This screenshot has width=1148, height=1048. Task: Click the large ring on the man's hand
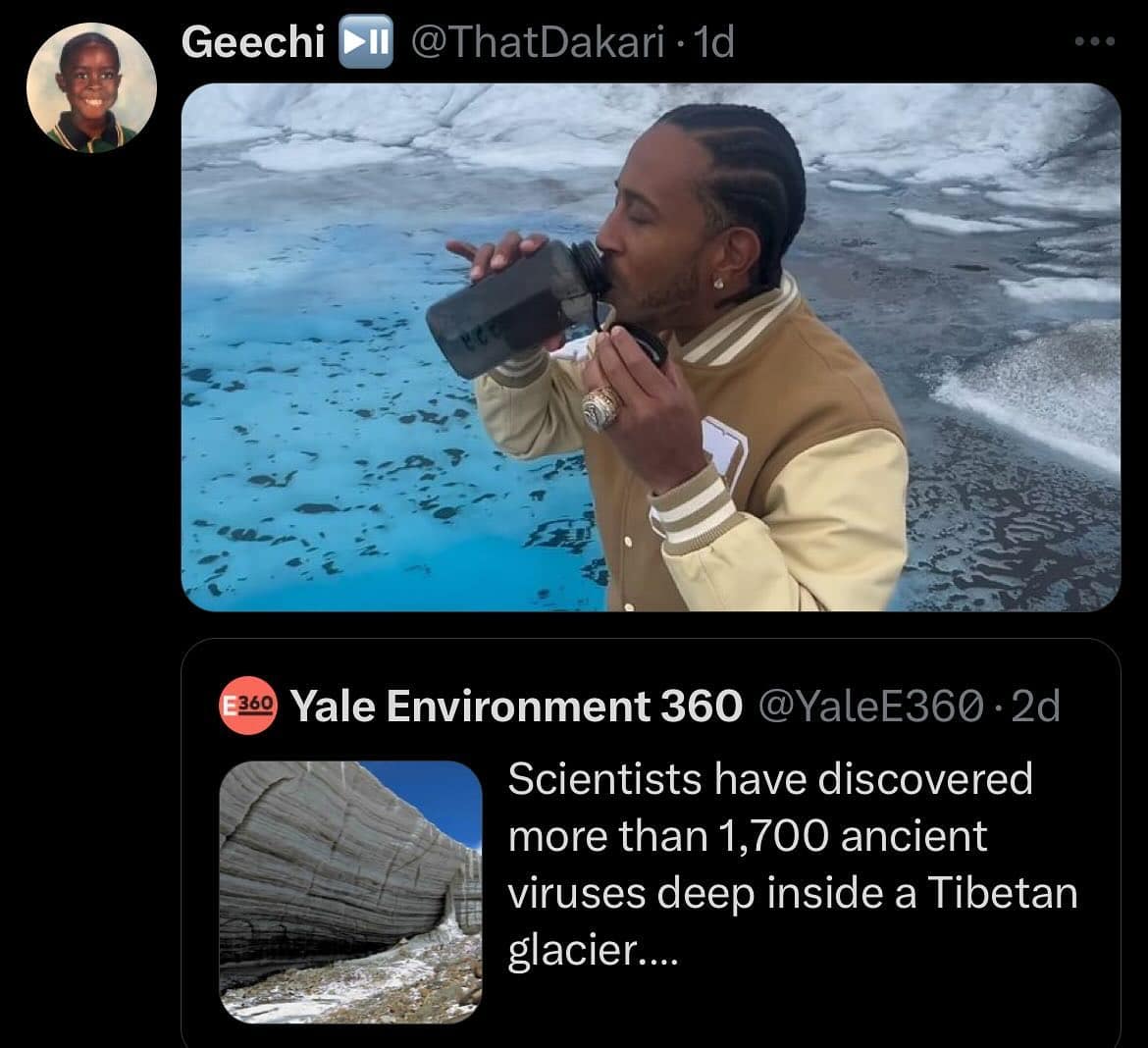point(602,407)
